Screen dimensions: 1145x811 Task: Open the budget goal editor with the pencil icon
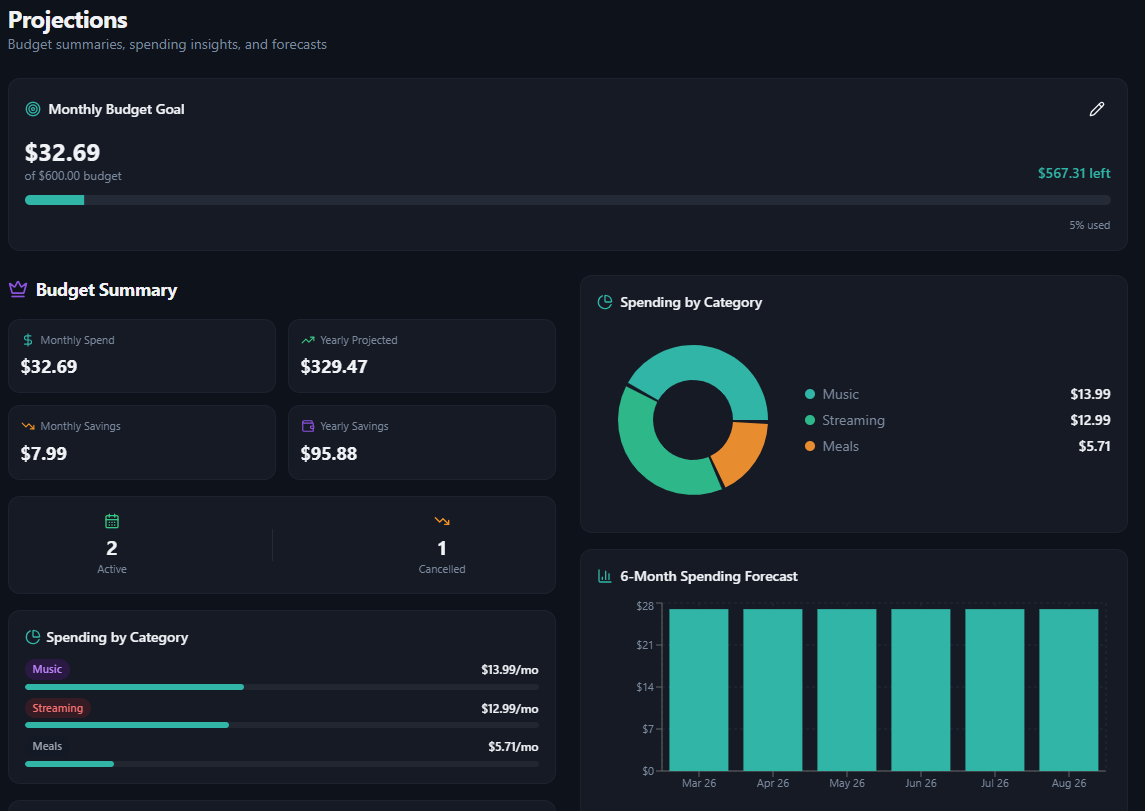(1097, 109)
